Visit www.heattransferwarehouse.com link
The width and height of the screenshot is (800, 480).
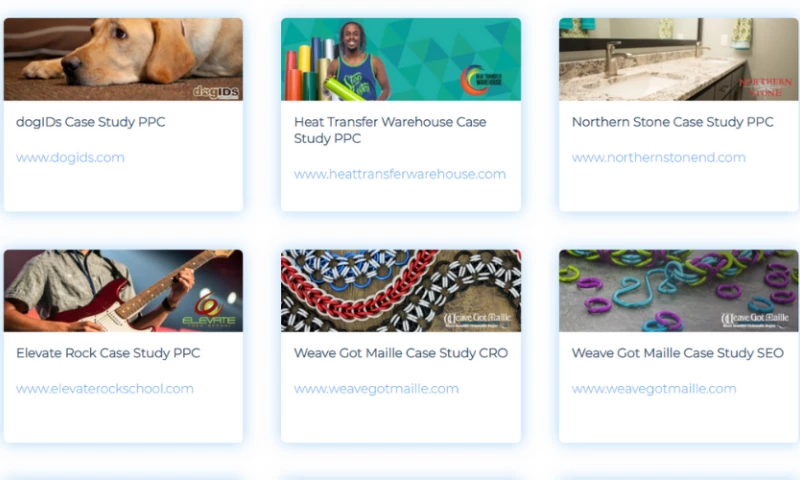coord(399,174)
